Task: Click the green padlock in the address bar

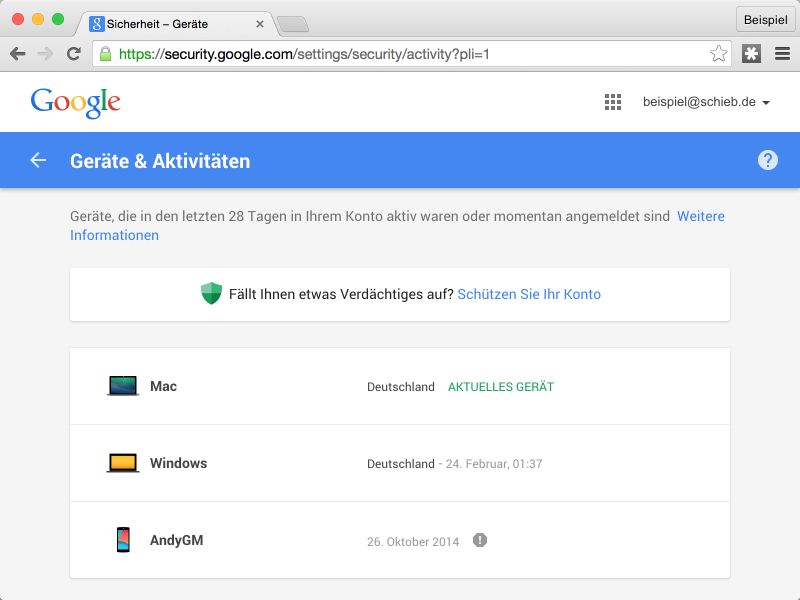Action: [106, 54]
